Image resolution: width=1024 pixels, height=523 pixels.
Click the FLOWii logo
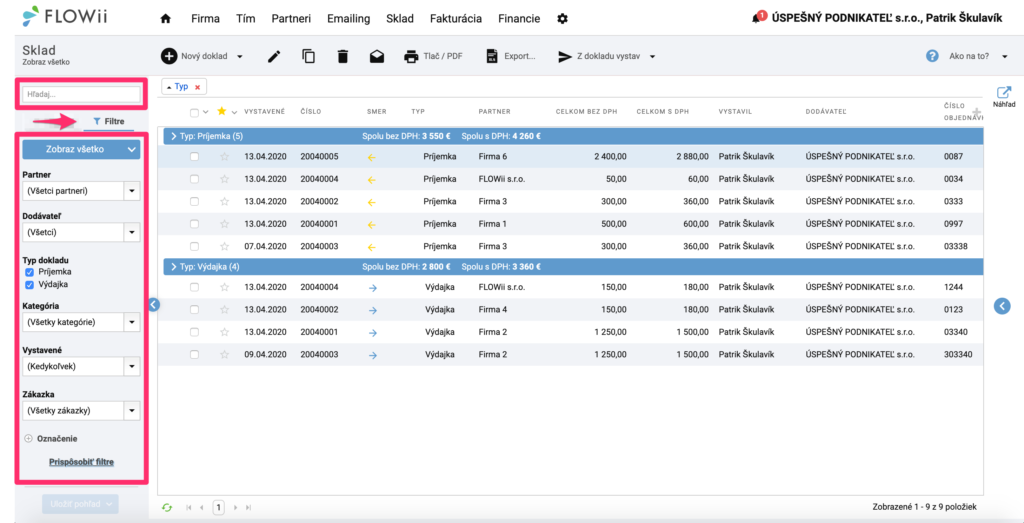[x=64, y=16]
